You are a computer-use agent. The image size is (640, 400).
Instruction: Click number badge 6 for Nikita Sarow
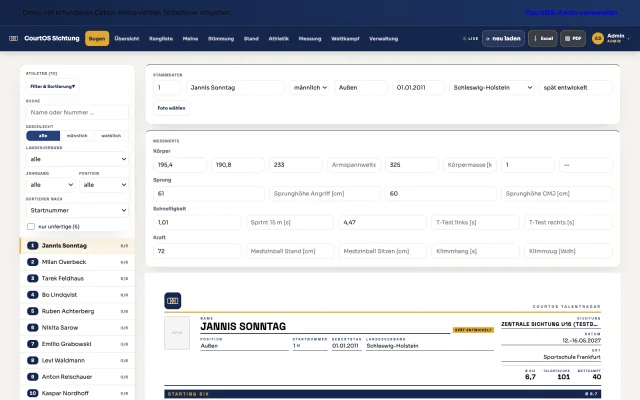[33, 327]
